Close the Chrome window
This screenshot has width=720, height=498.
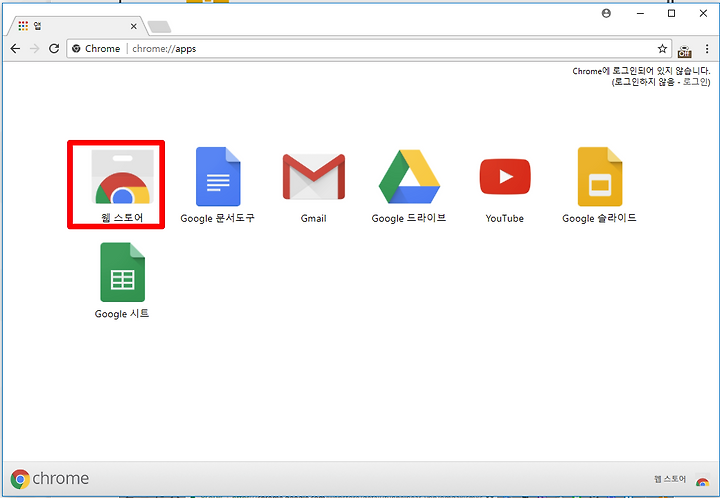click(703, 13)
